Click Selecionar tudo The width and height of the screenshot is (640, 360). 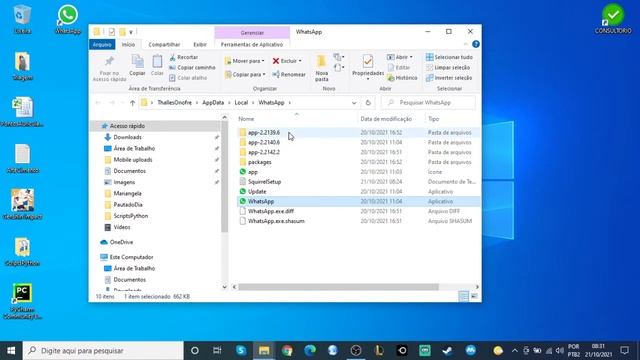449,57
